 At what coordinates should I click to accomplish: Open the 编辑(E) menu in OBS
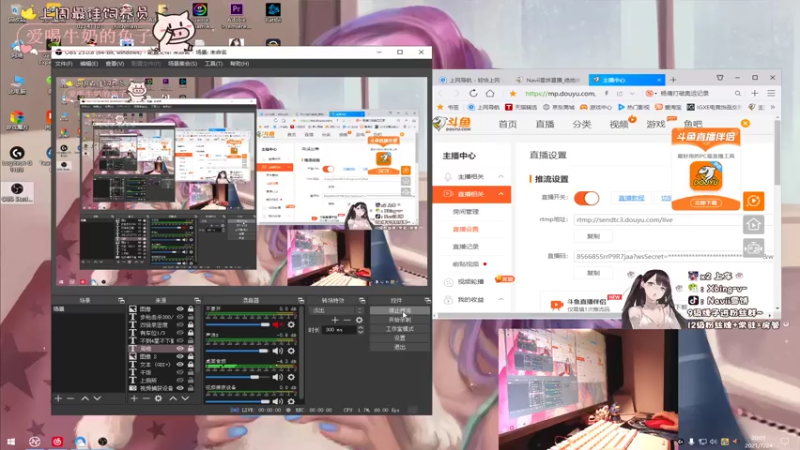89,64
